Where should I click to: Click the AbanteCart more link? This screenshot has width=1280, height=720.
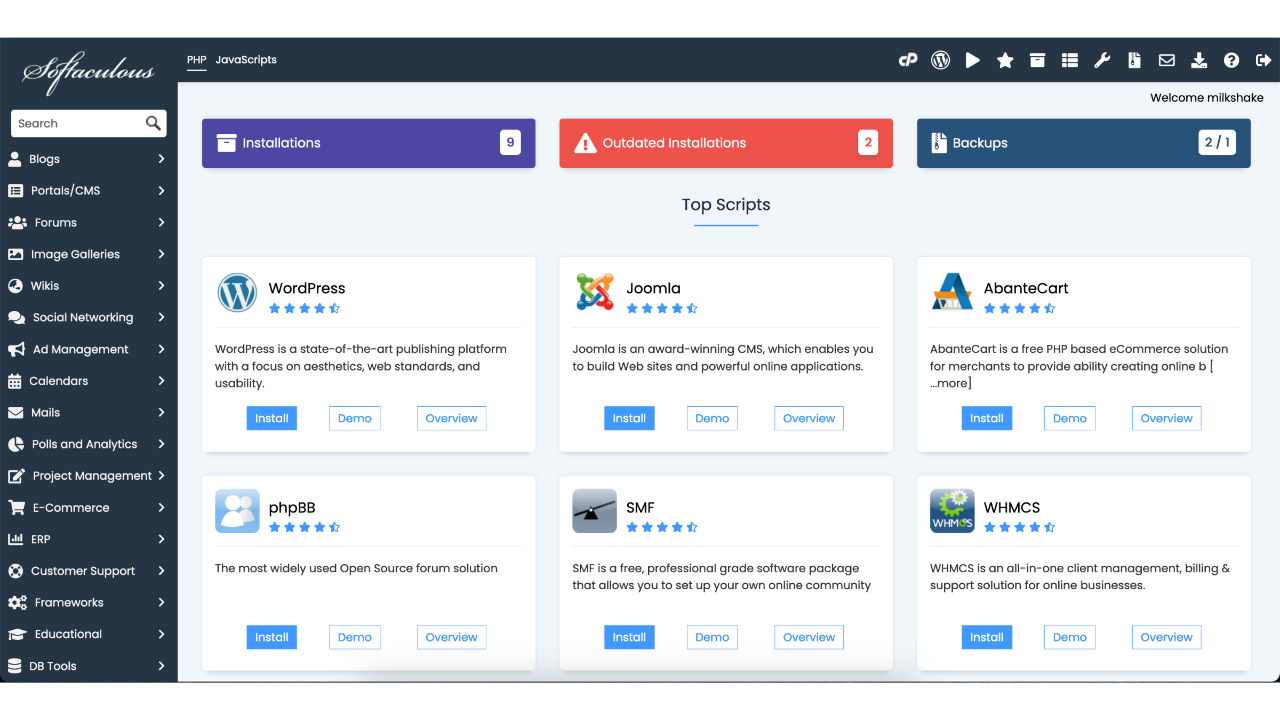pyautogui.click(x=951, y=383)
